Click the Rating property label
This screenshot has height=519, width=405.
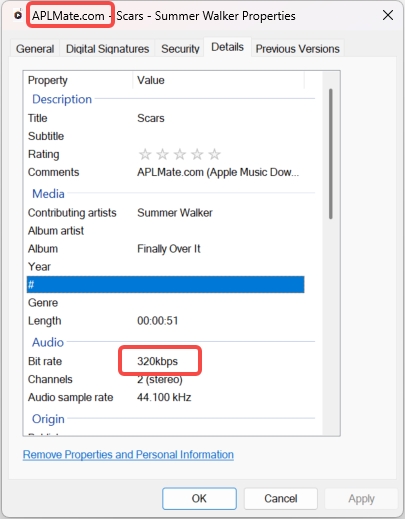[x=44, y=154]
